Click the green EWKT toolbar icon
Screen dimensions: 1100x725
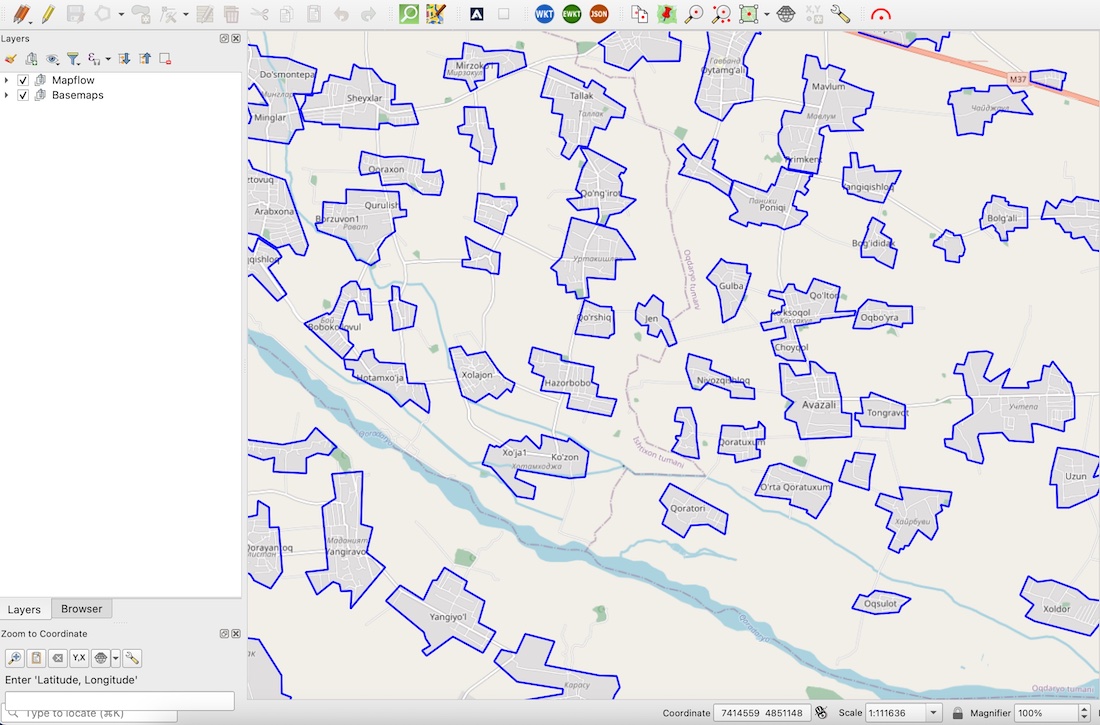[x=572, y=13]
